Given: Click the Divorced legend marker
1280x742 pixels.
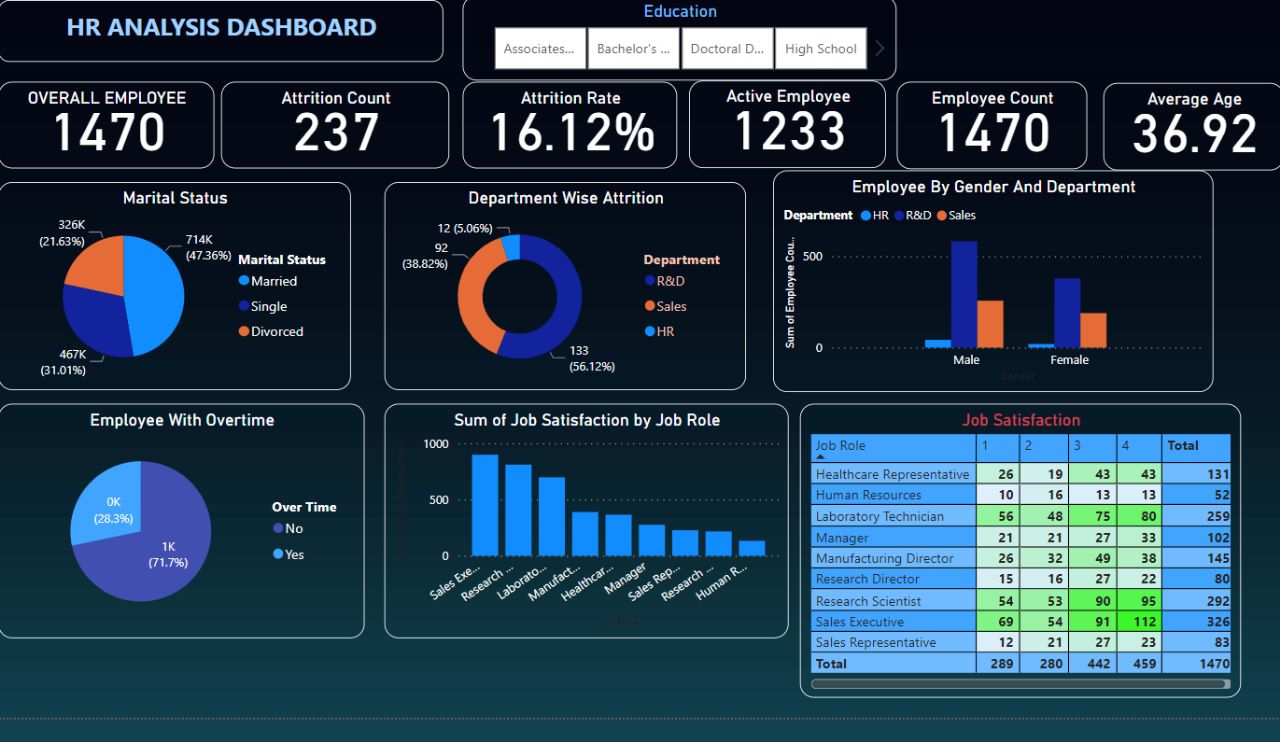Looking at the screenshot, I should pos(244,332).
